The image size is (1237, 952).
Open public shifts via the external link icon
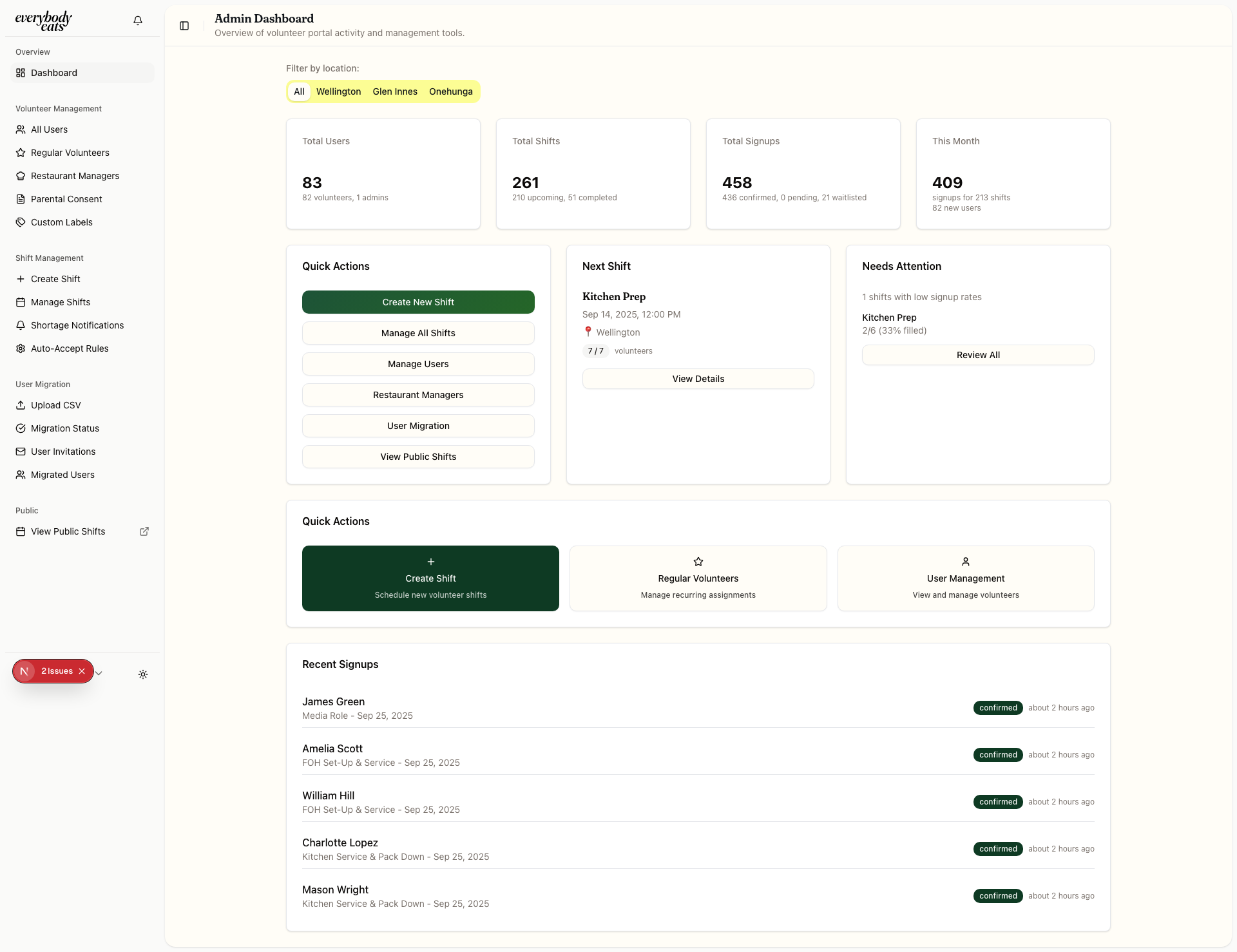coord(144,531)
